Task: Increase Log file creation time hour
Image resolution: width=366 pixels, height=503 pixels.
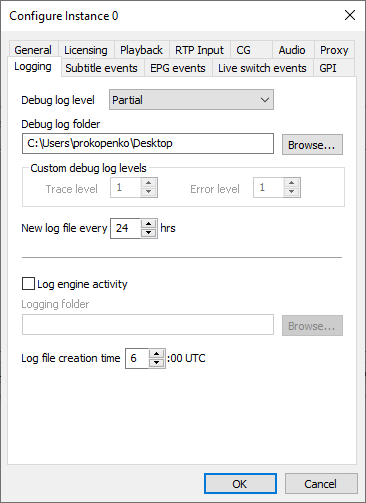Action: pyautogui.click(x=157, y=354)
